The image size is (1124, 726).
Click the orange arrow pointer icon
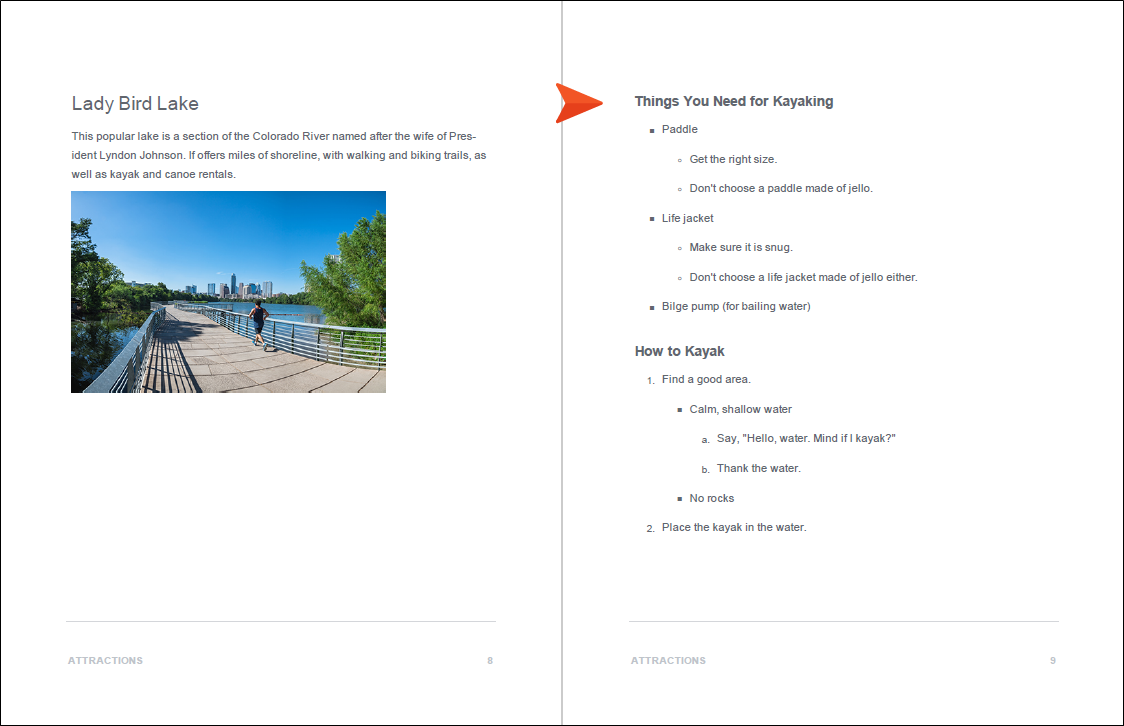(x=577, y=103)
